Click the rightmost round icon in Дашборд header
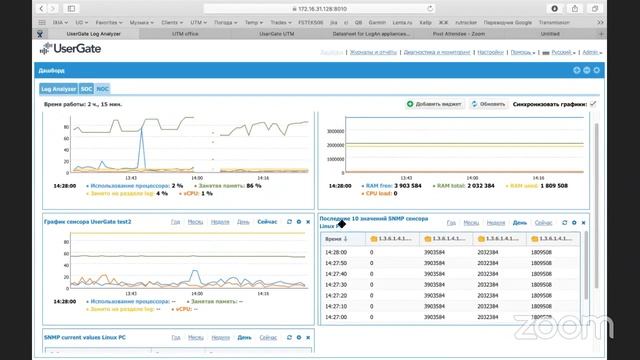This screenshot has height=360, width=640. pyautogui.click(x=596, y=70)
